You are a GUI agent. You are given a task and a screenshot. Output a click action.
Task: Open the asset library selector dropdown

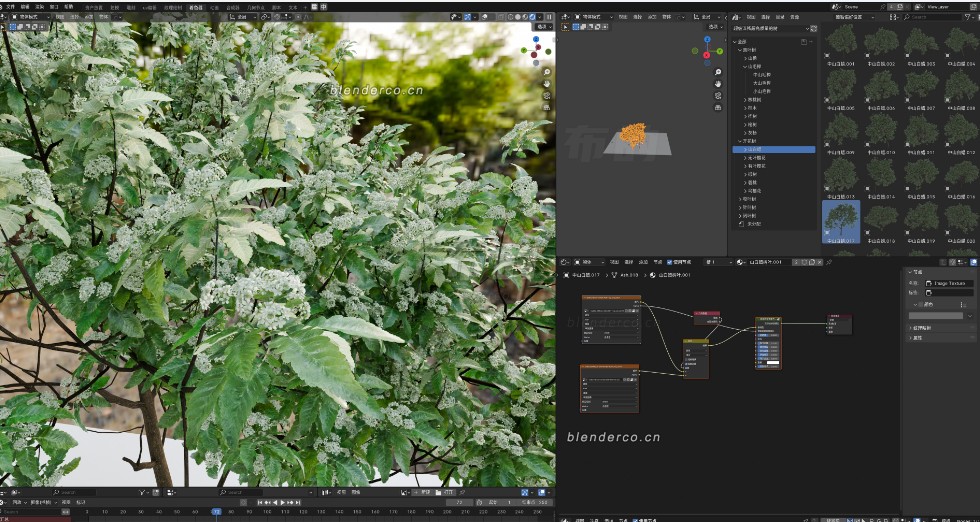771,28
